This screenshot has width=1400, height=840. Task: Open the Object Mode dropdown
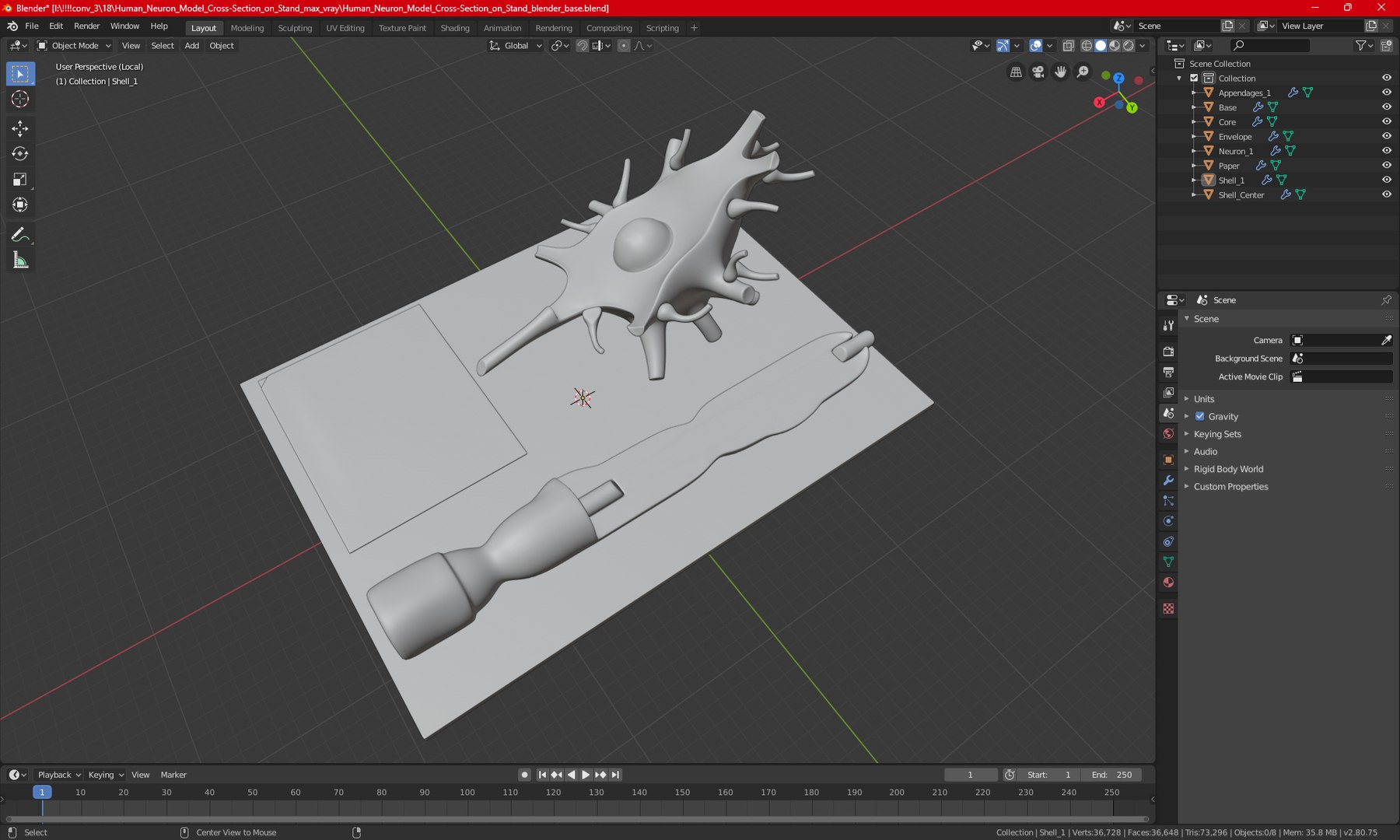coord(75,46)
